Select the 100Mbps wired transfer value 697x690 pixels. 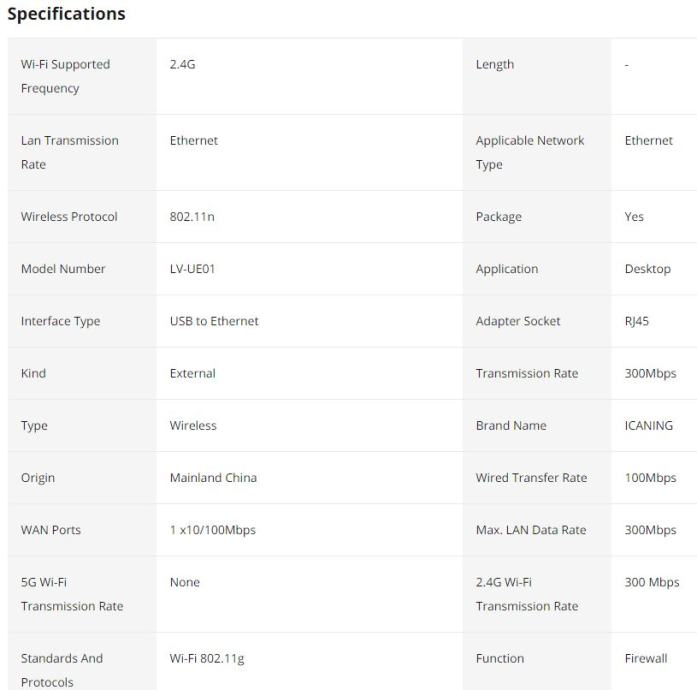click(650, 478)
